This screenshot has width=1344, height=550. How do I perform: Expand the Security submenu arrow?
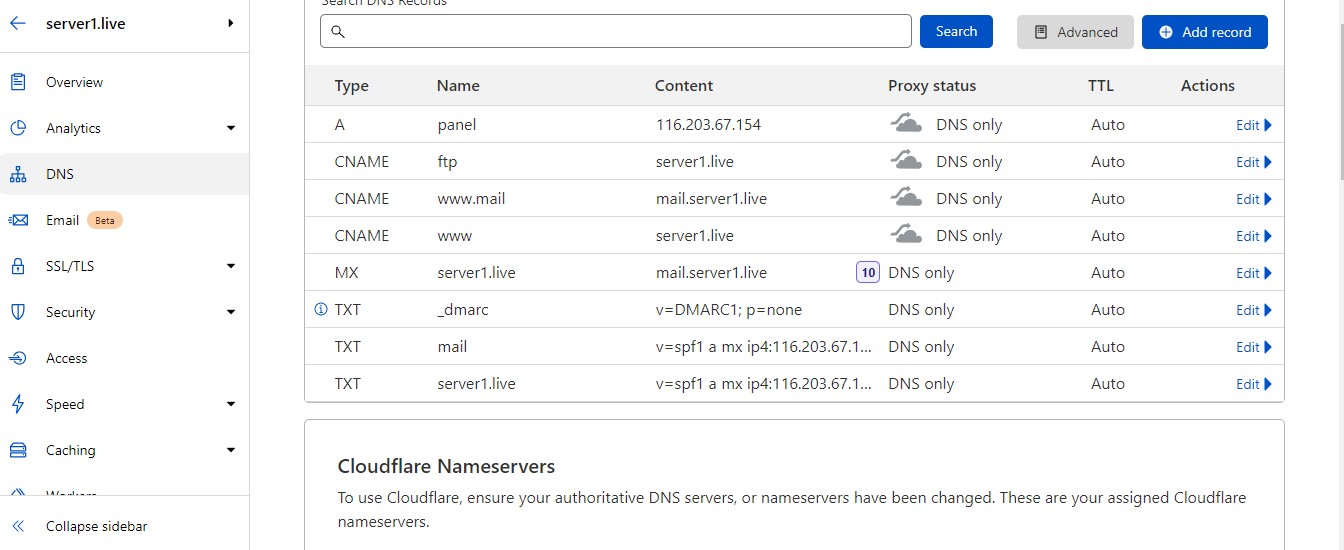point(231,312)
